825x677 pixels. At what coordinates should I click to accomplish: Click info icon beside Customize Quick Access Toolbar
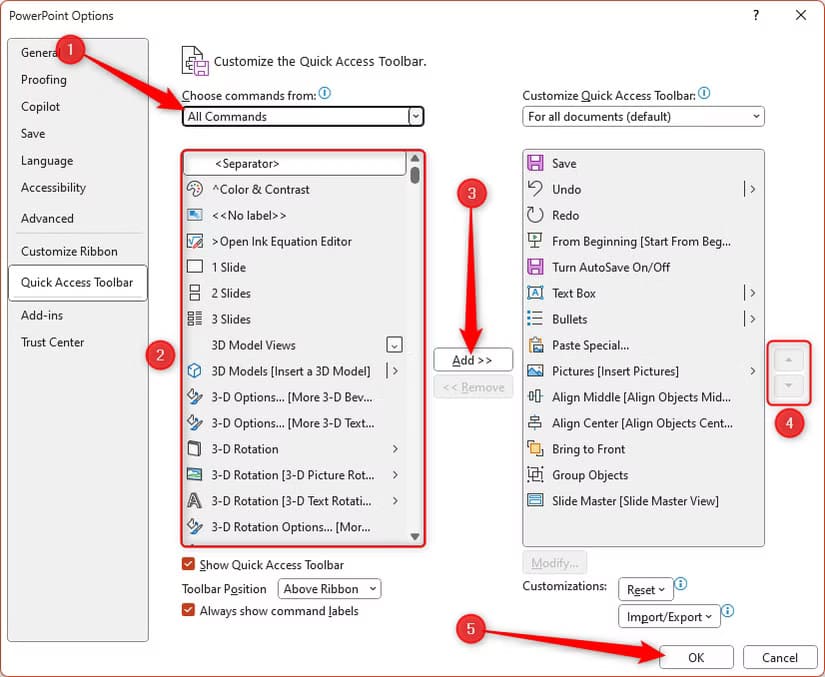point(704,93)
